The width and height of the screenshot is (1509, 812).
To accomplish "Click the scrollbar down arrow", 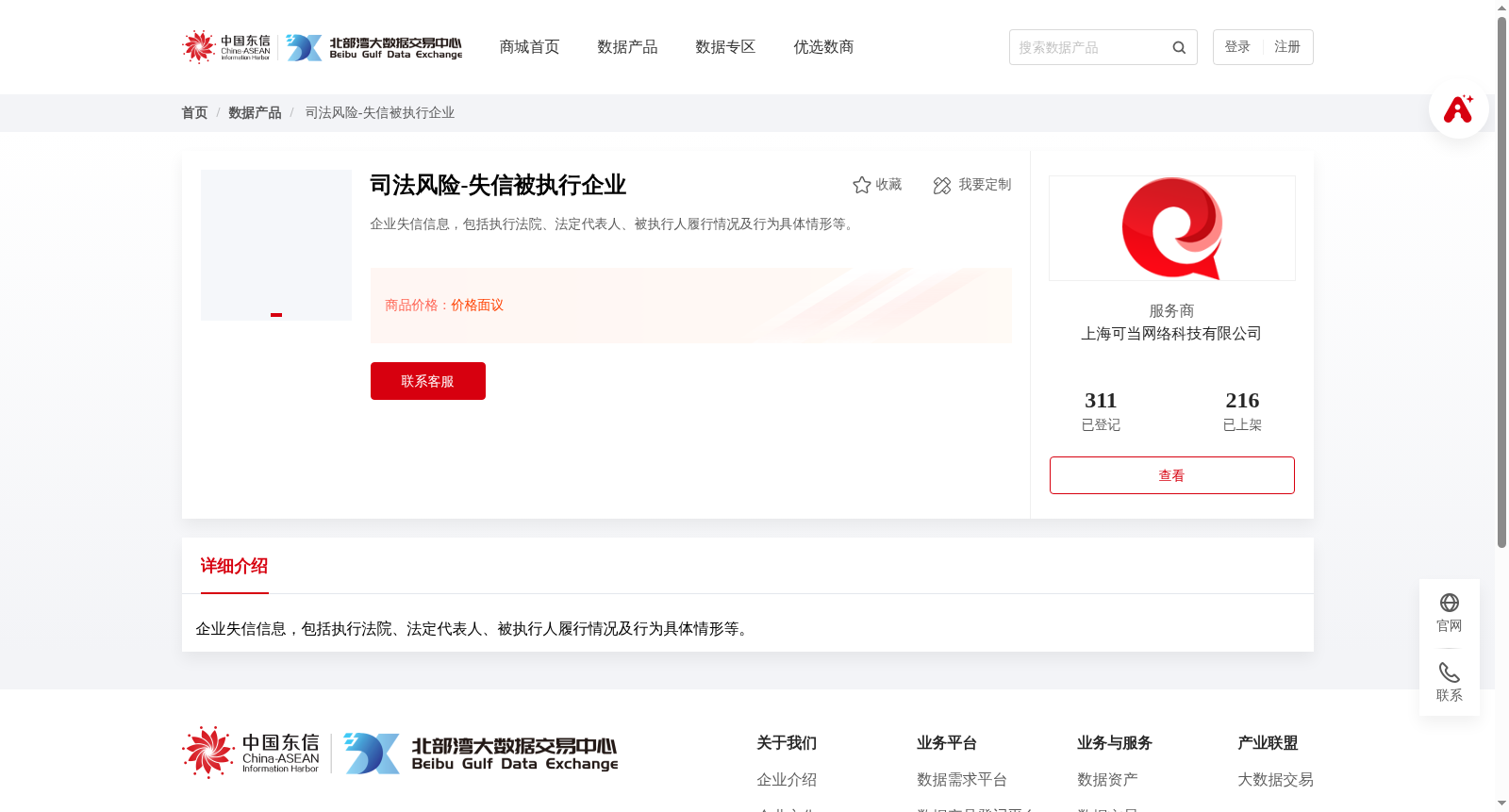I will pyautogui.click(x=1501, y=804).
